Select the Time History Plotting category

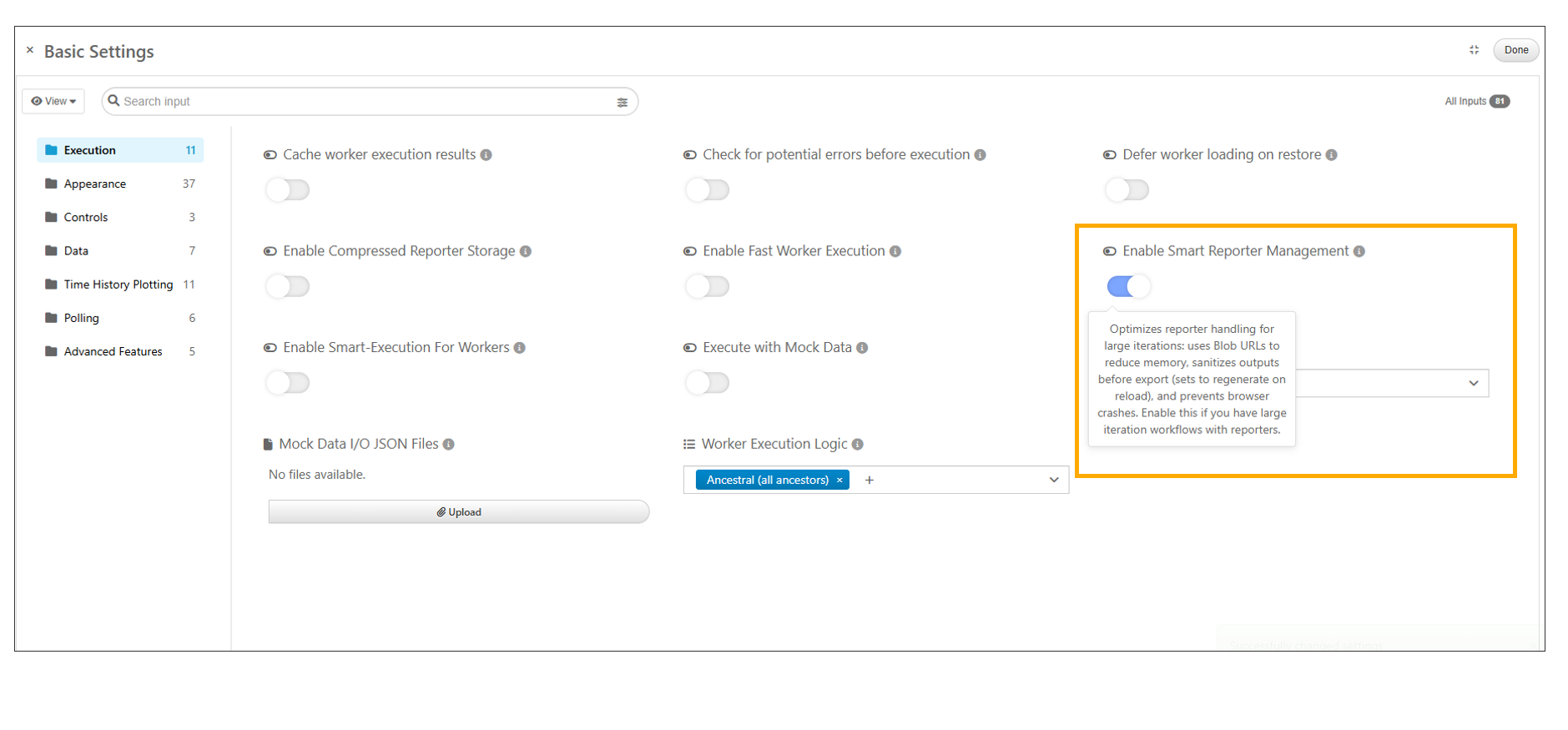tap(118, 284)
